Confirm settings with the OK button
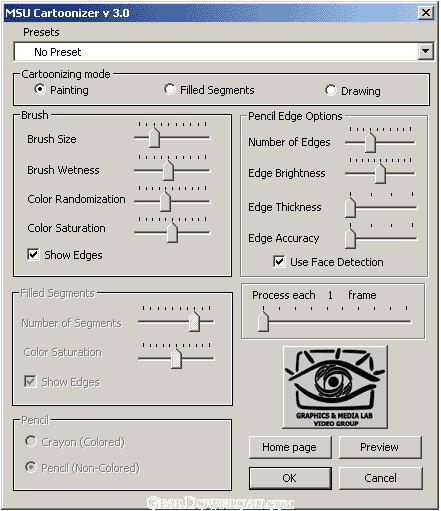The image size is (441, 511). (290, 478)
